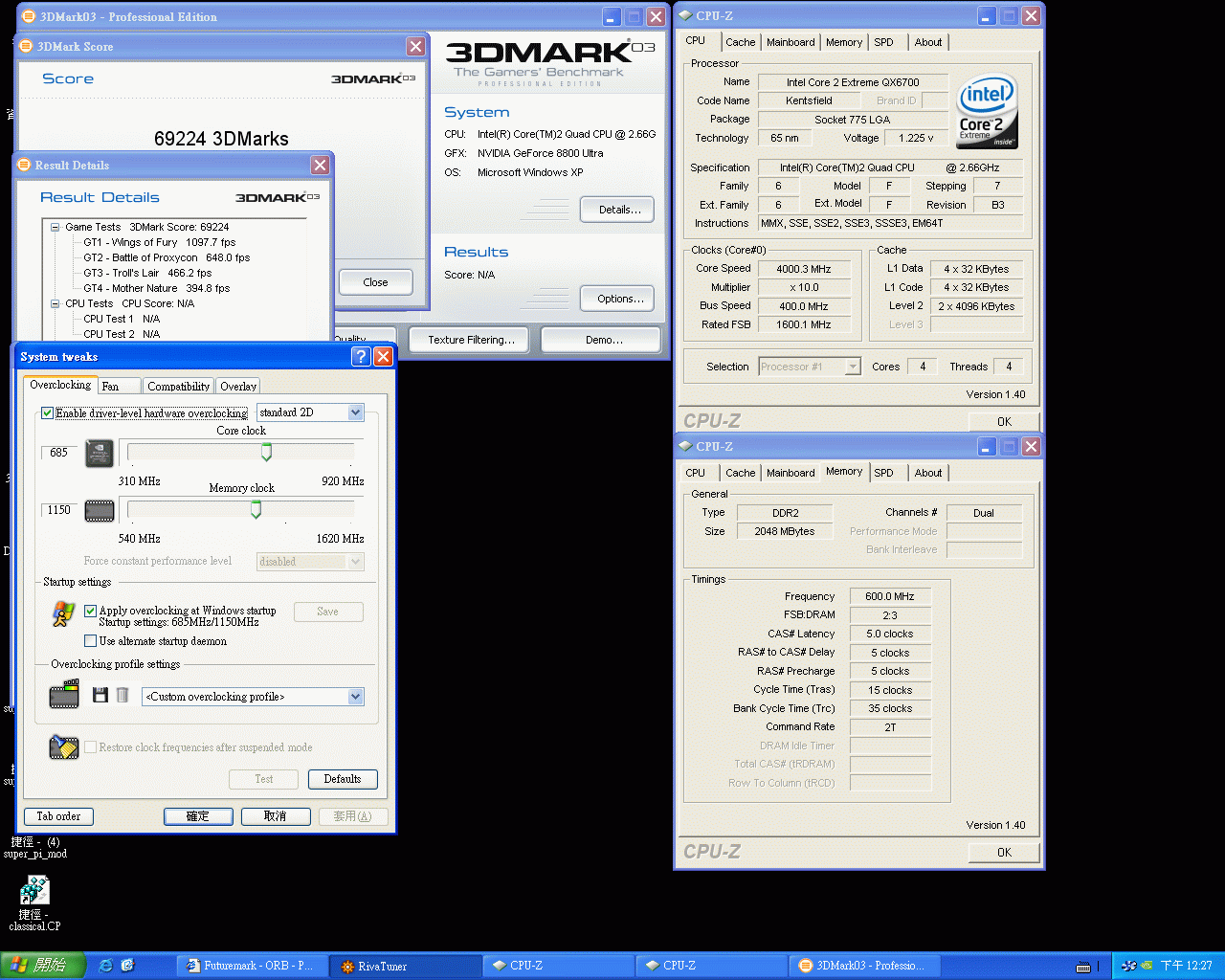Click OK in the lower CPU-Z Memory window

[x=1004, y=852]
